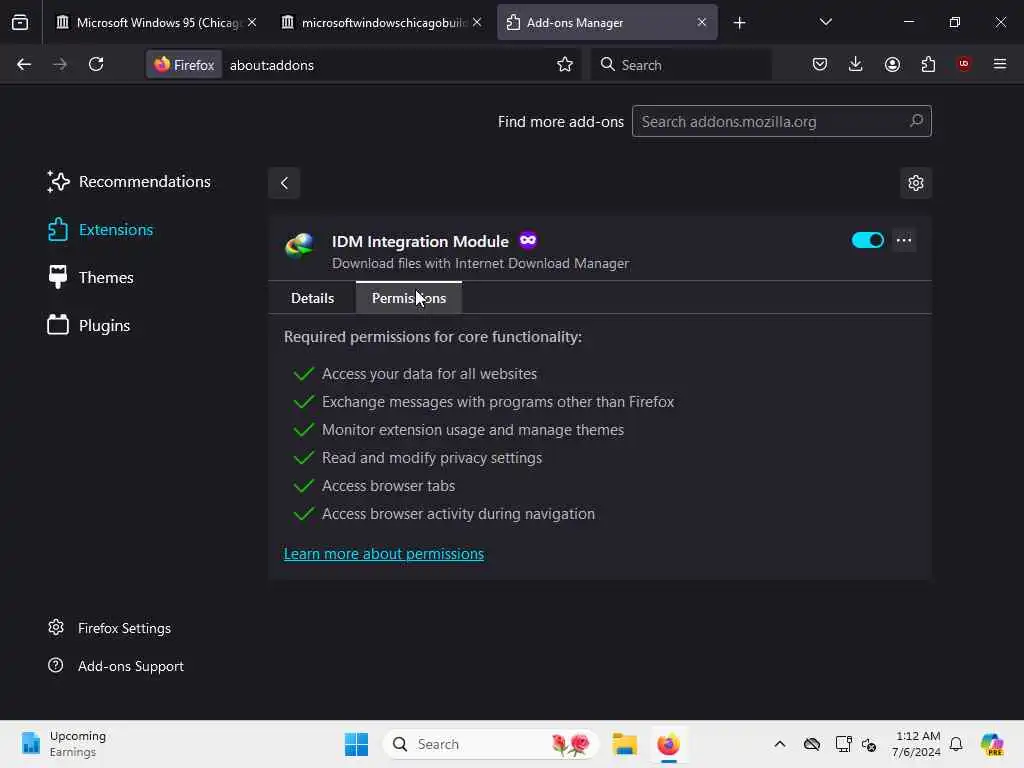The width and height of the screenshot is (1024, 768).
Task: Open the Themes category
Action: [90, 278]
